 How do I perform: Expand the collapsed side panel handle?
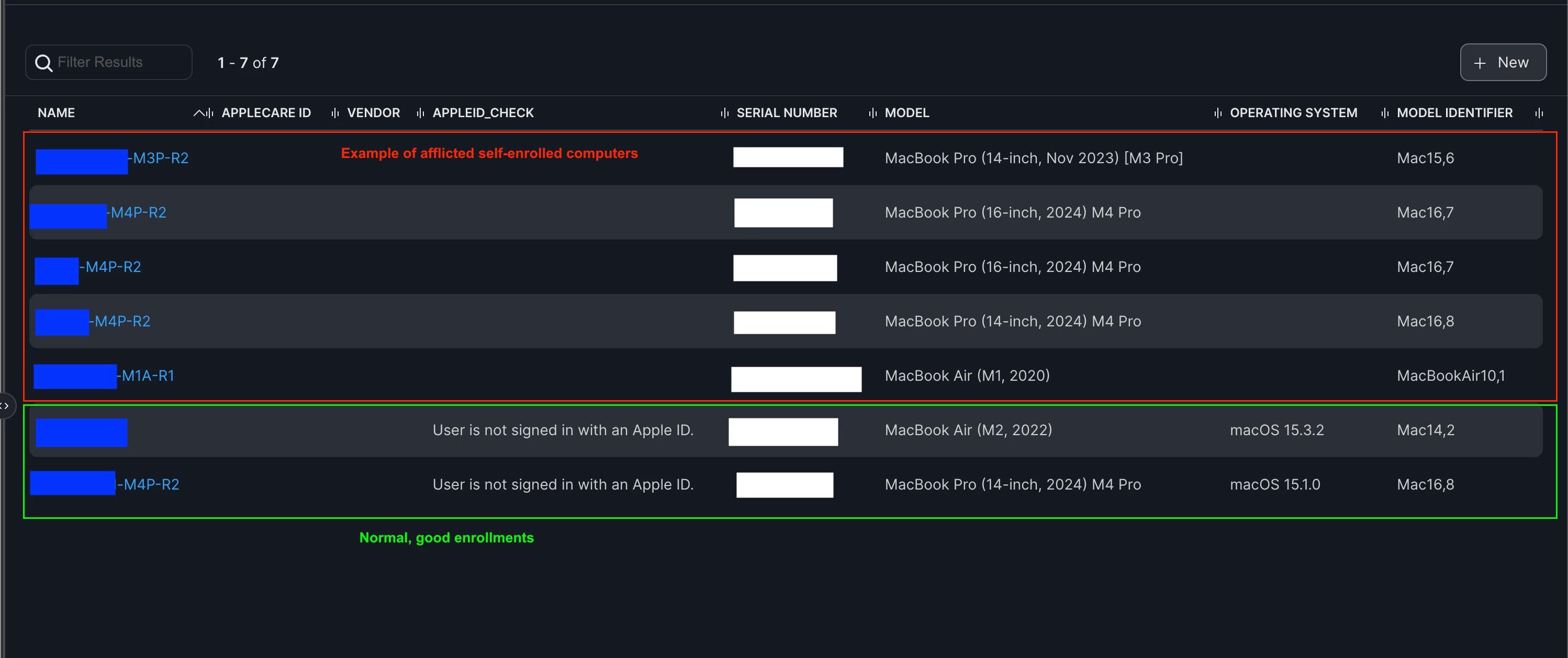(5, 405)
